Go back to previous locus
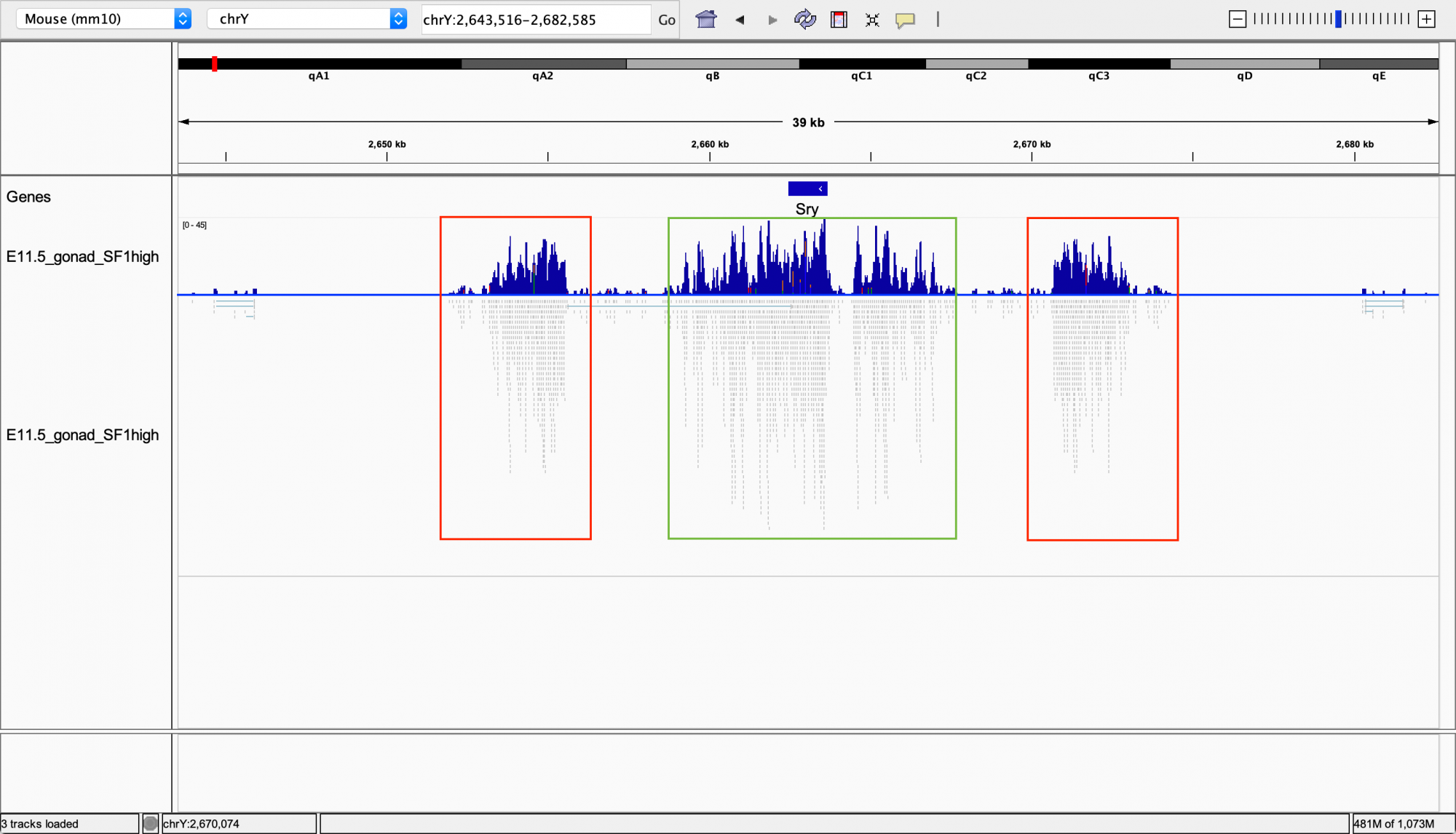 pos(740,20)
